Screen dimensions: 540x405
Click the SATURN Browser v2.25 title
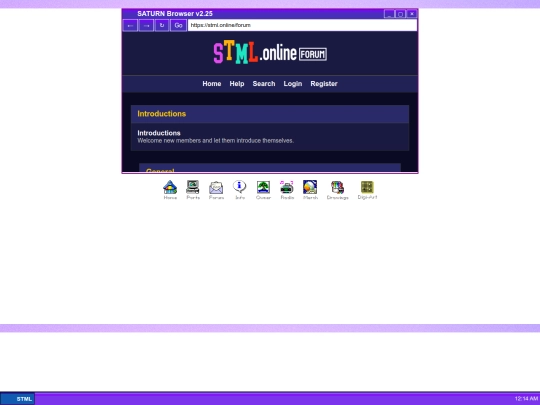click(x=175, y=14)
